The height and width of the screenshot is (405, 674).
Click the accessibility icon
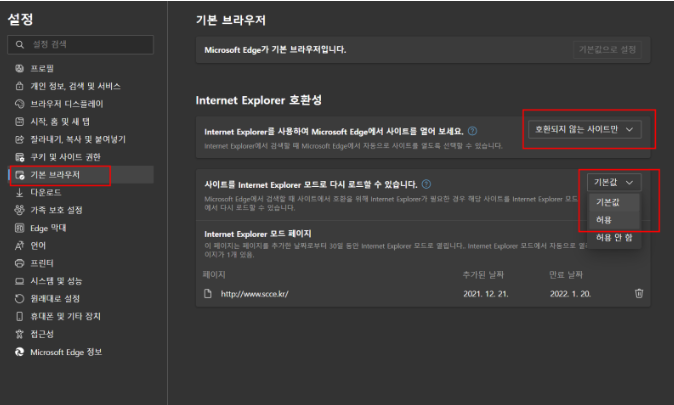coord(19,334)
